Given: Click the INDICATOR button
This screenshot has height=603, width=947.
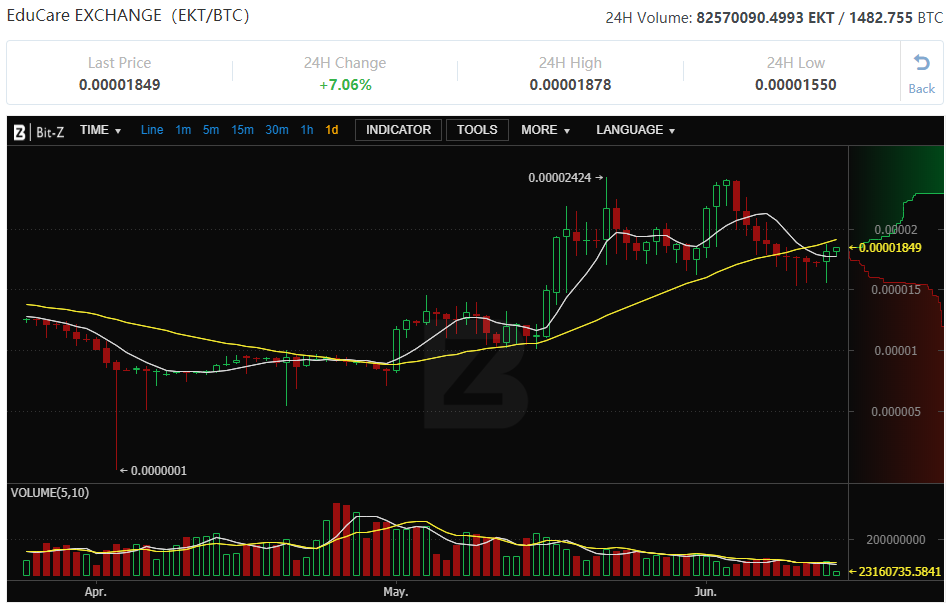Looking at the screenshot, I should (398, 130).
